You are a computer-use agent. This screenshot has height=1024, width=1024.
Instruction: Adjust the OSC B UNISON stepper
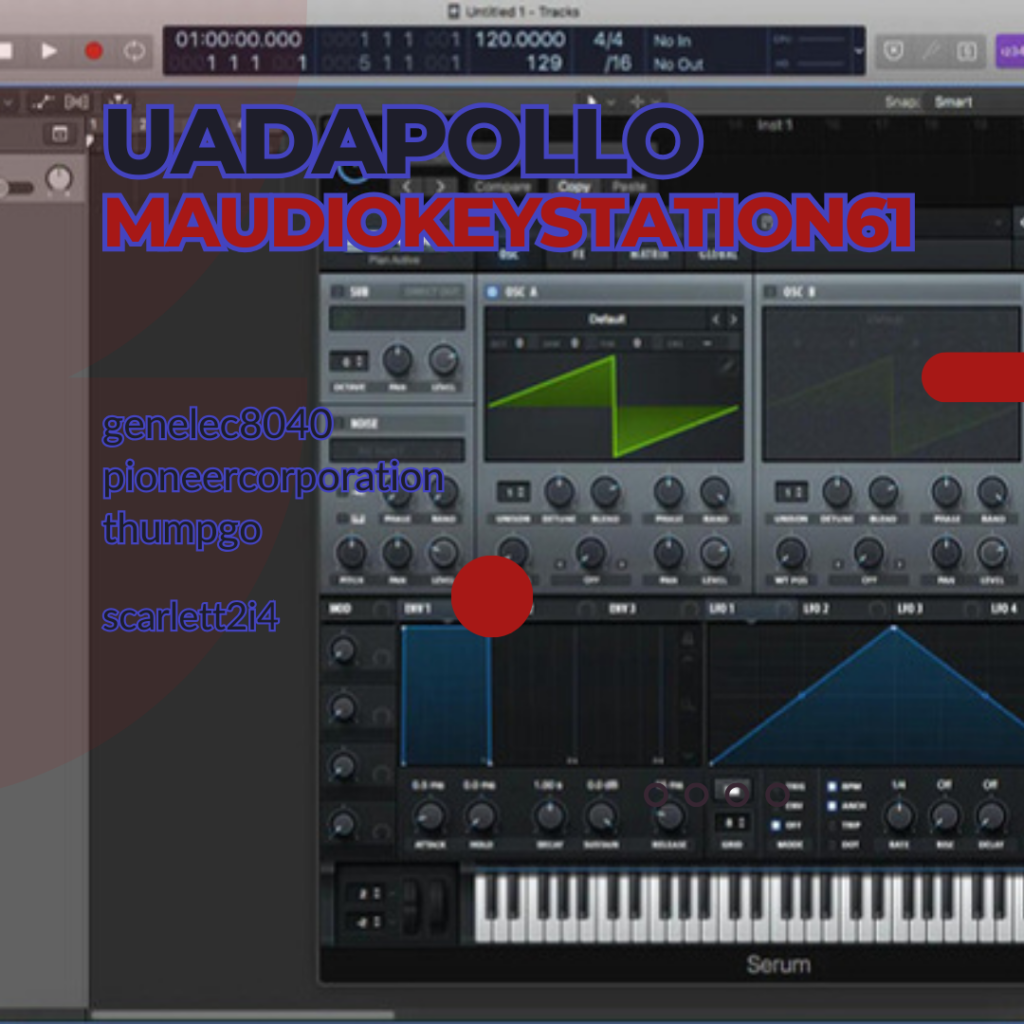coord(792,492)
